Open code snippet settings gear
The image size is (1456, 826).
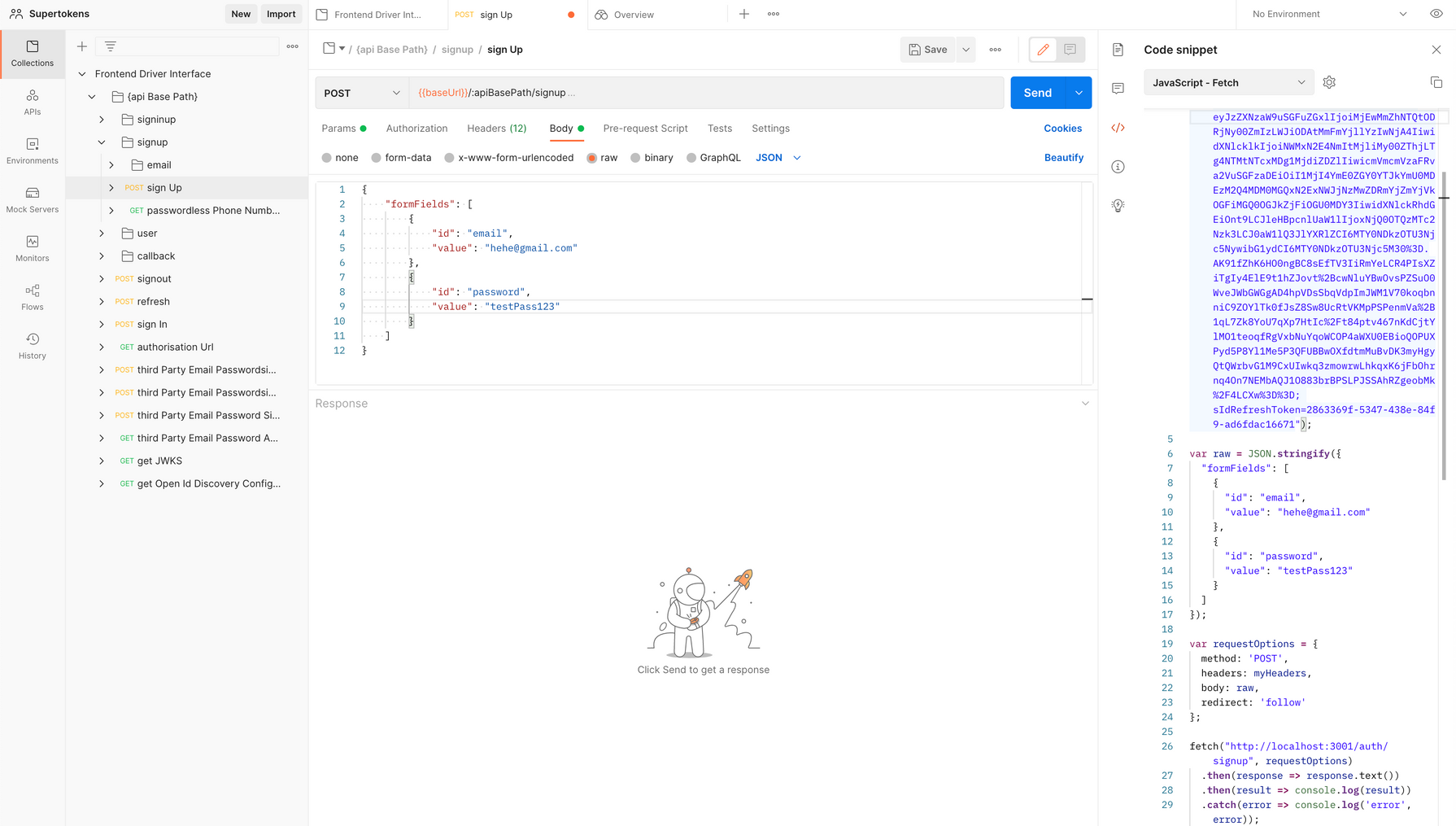pos(1329,82)
